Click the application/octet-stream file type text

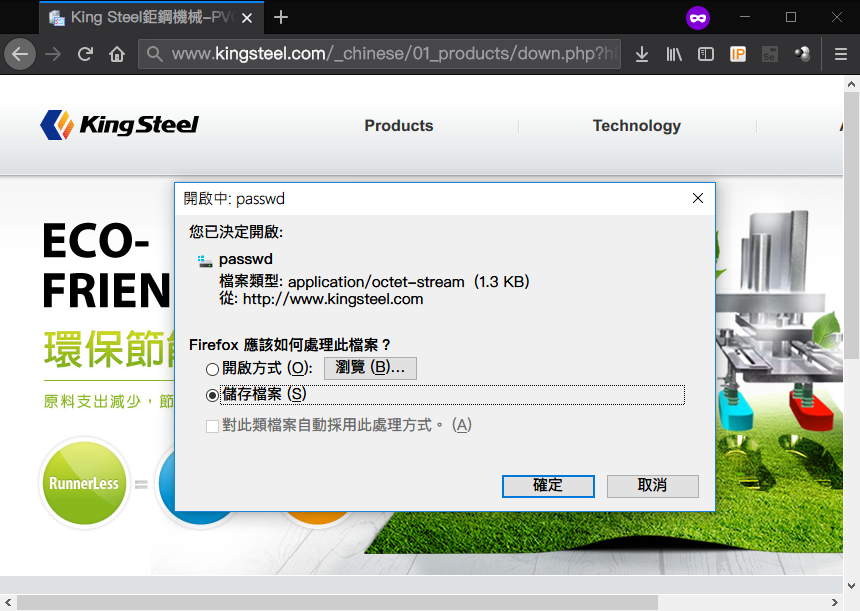[376, 282]
